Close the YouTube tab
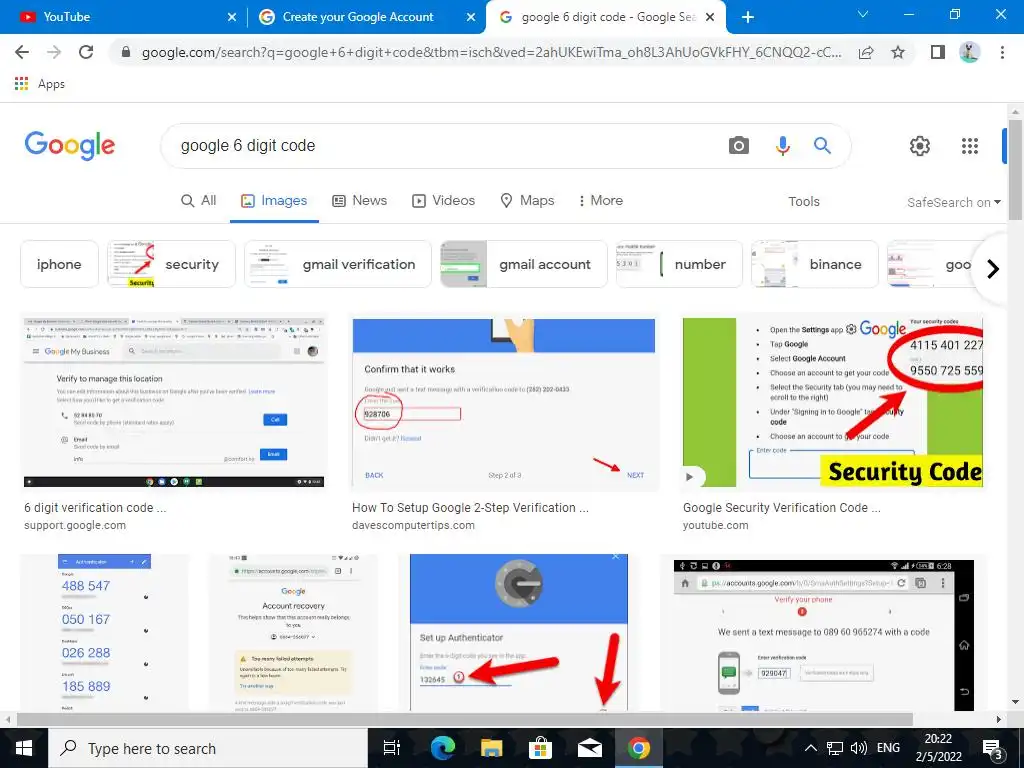The width and height of the screenshot is (1024, 768). point(232,17)
